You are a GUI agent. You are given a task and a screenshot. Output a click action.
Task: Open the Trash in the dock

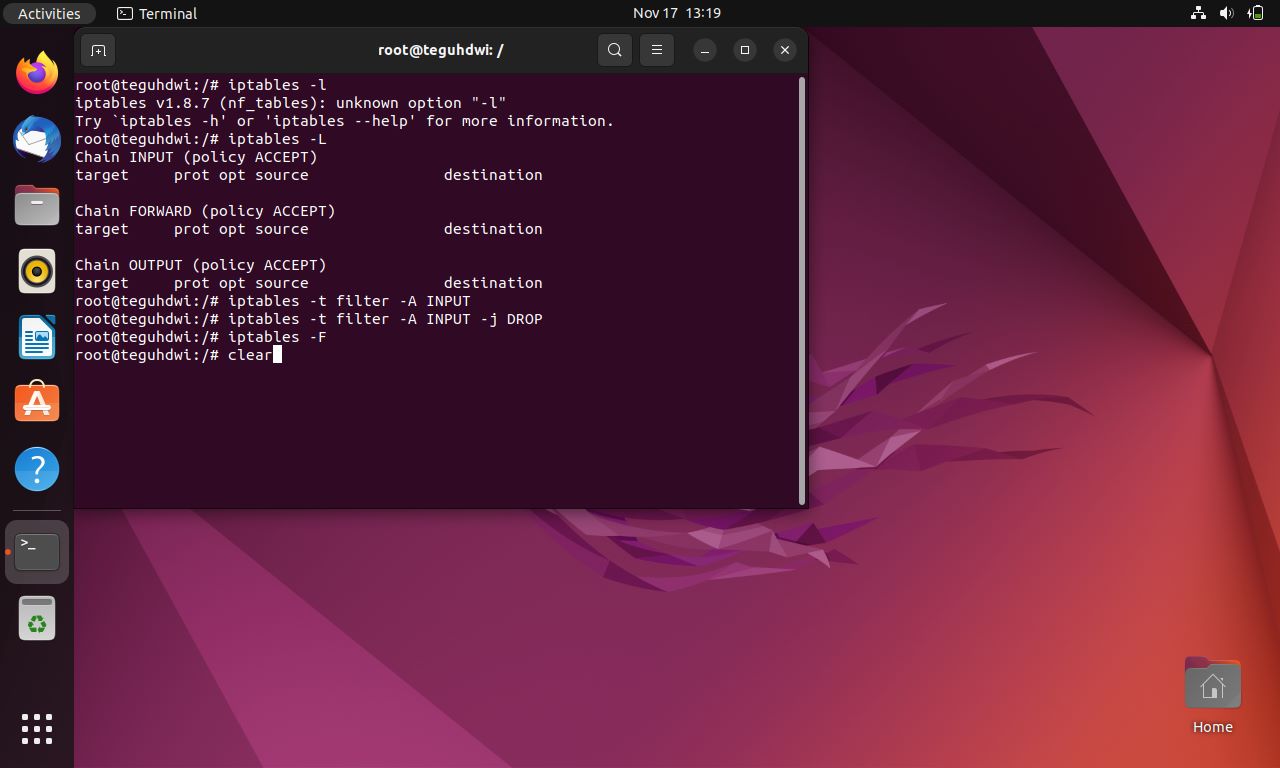pyautogui.click(x=37, y=618)
